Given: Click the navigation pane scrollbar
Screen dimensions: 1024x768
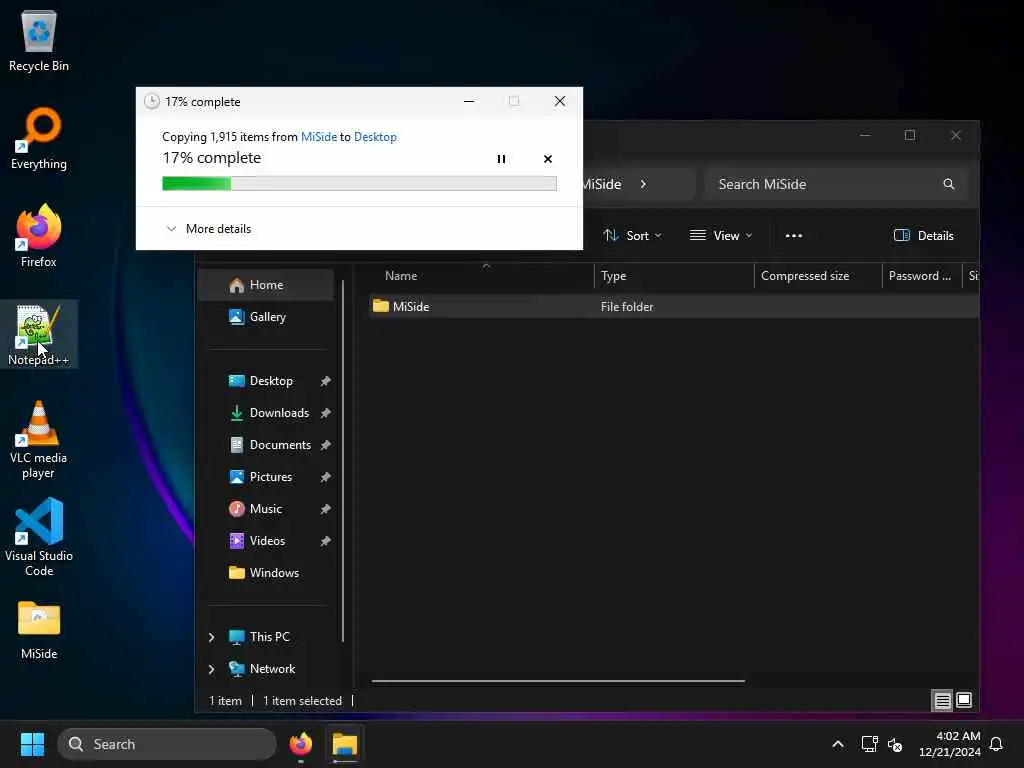Looking at the screenshot, I should click(x=343, y=460).
